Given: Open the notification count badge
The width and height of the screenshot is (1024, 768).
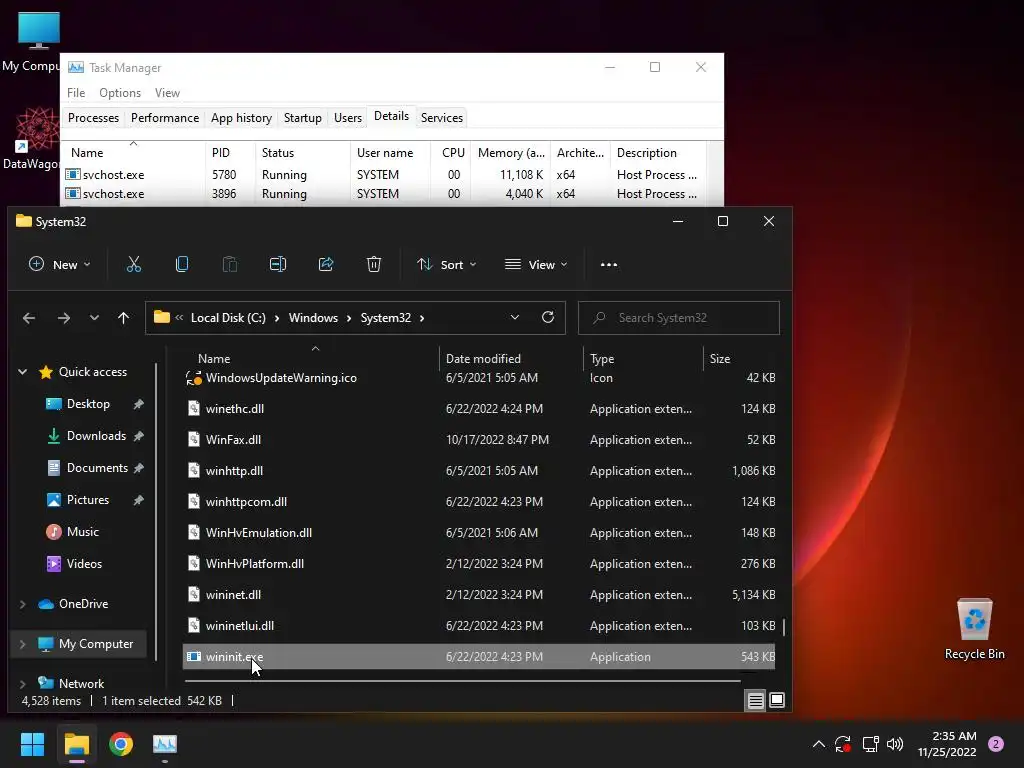Looking at the screenshot, I should click(x=996, y=744).
